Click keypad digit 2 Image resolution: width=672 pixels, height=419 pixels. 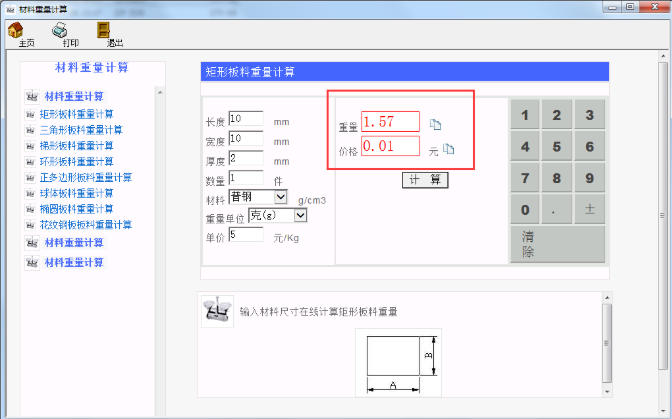[x=556, y=115]
